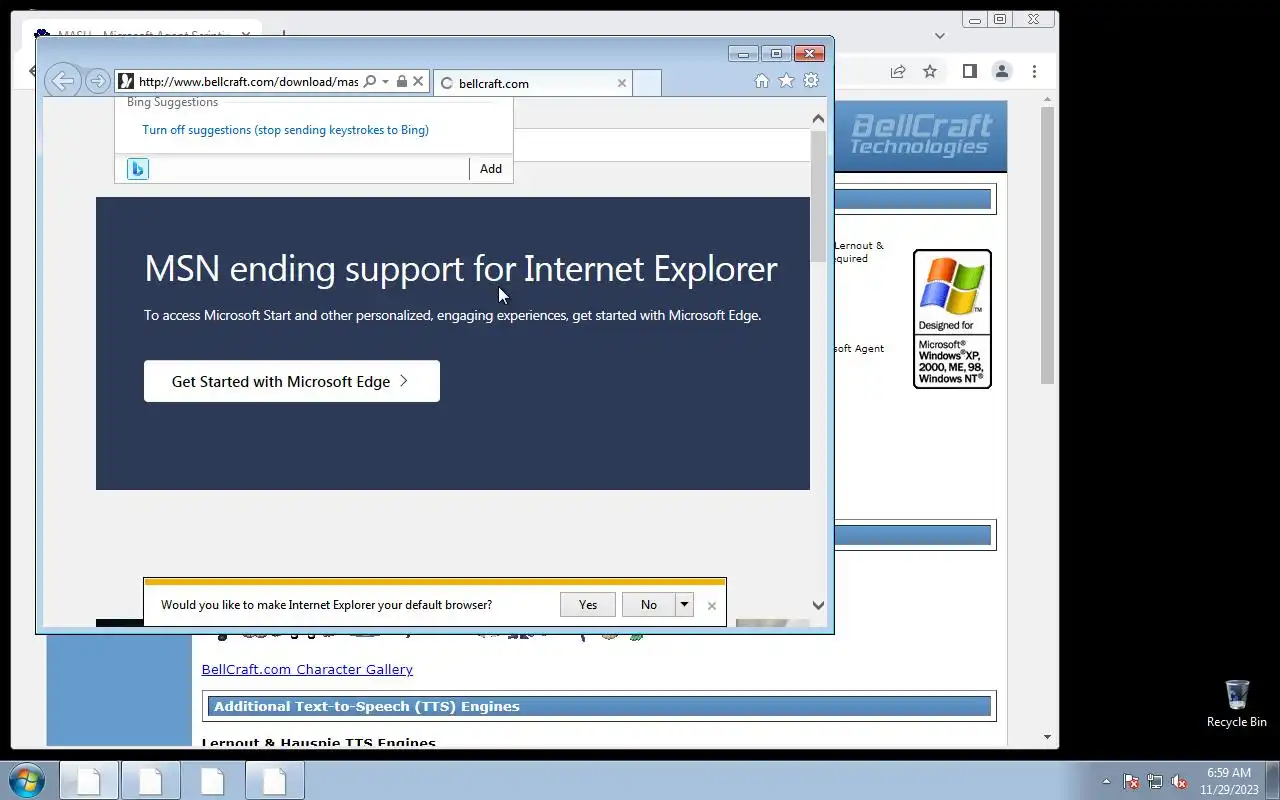Select the first taskbar document item
This screenshot has width=1280, height=800.
tap(89, 781)
